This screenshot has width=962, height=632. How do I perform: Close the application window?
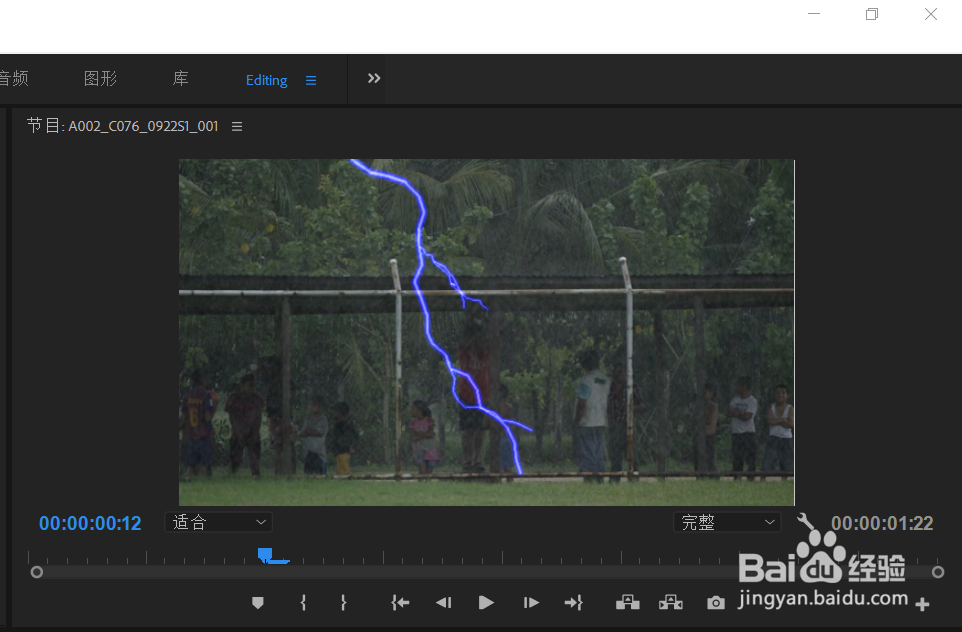pyautogui.click(x=931, y=13)
